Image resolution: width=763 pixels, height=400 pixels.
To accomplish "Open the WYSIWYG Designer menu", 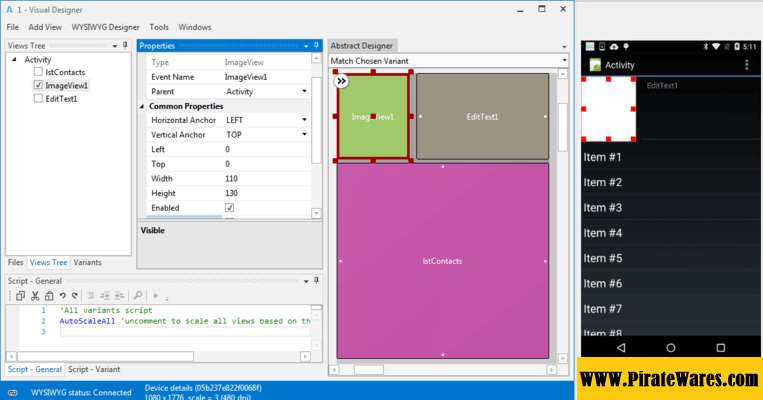I will point(106,27).
